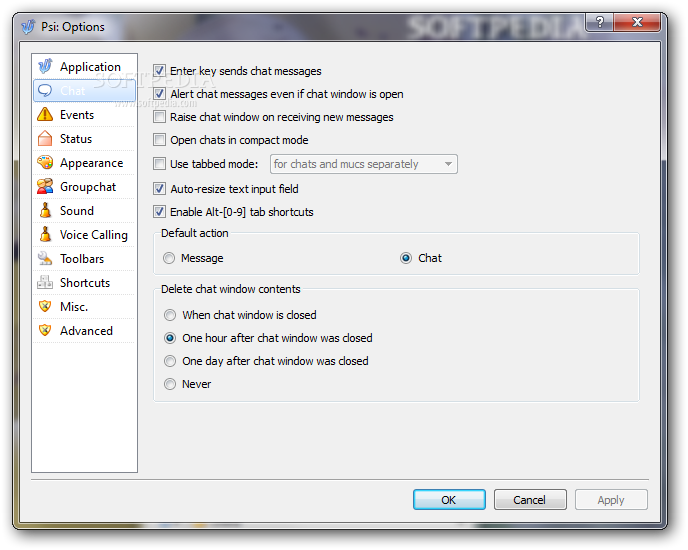The width and height of the screenshot is (688, 550).
Task: Click the Misc. shield icon
Action: 45,306
